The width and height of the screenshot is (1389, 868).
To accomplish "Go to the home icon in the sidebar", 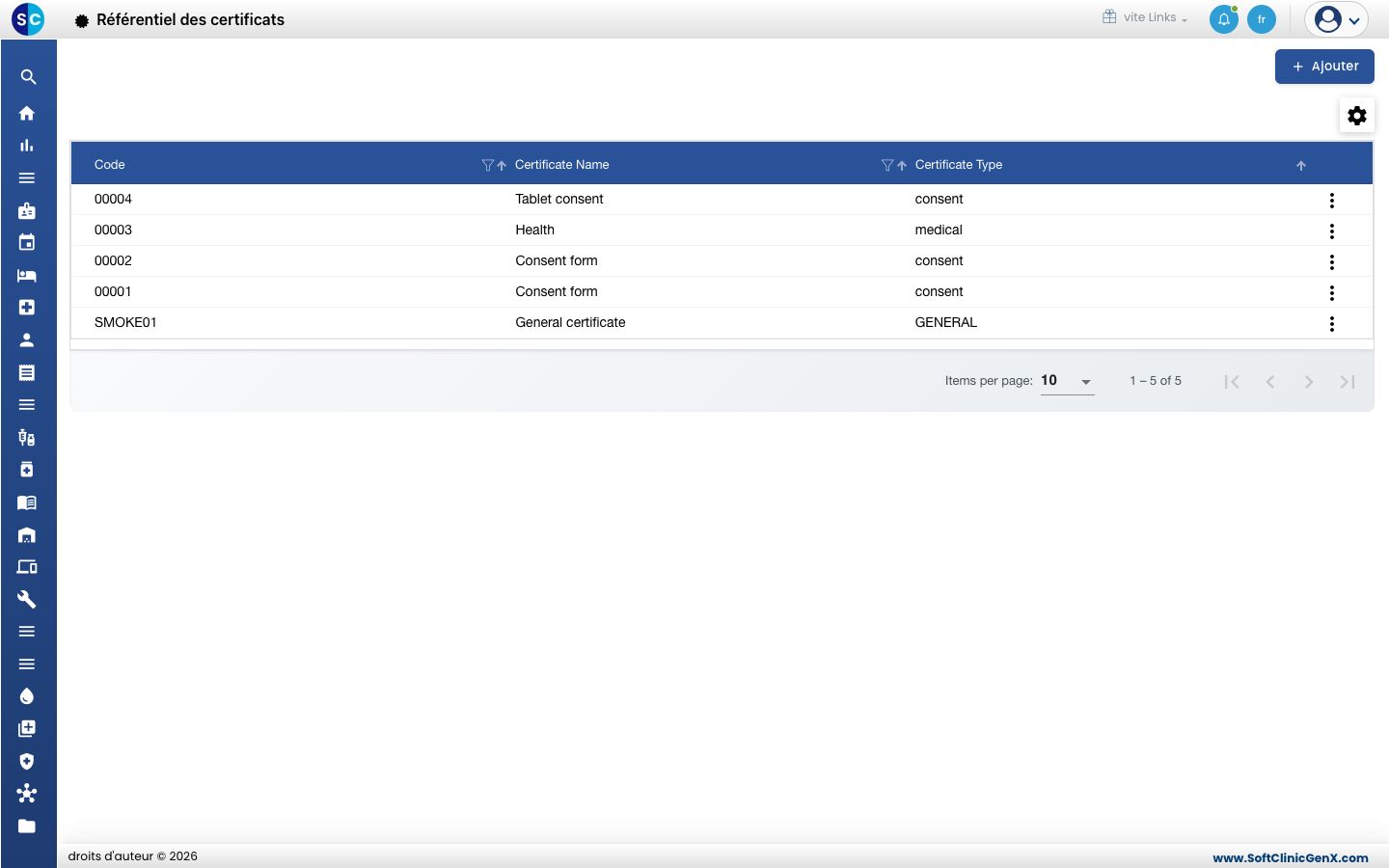I will pyautogui.click(x=27, y=113).
